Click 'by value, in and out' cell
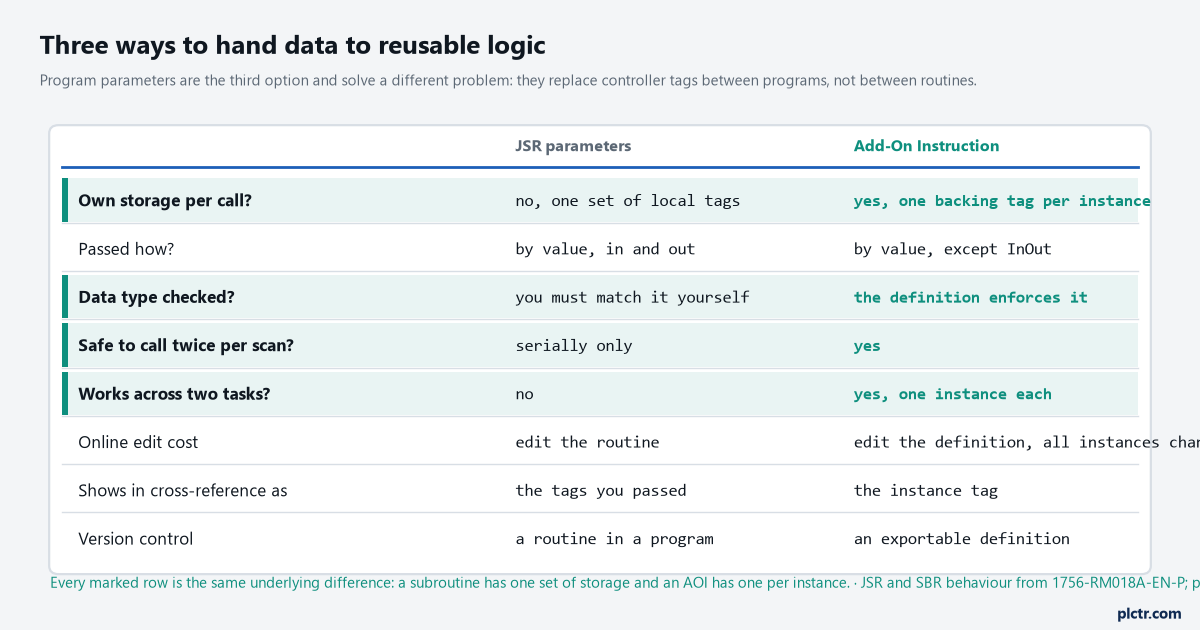The height and width of the screenshot is (630, 1200). pos(605,249)
